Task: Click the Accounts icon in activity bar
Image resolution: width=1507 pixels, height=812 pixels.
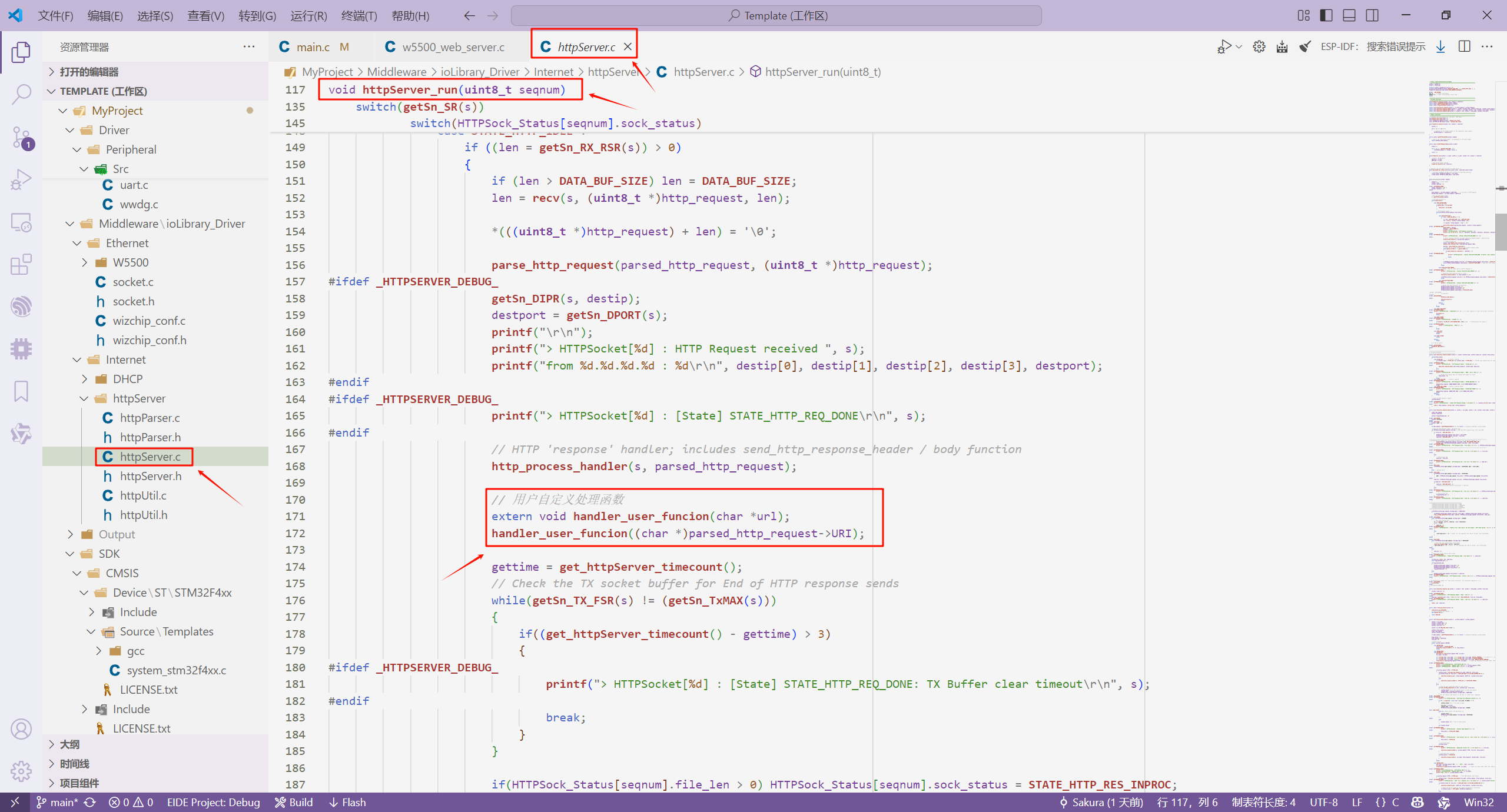Action: tap(21, 729)
